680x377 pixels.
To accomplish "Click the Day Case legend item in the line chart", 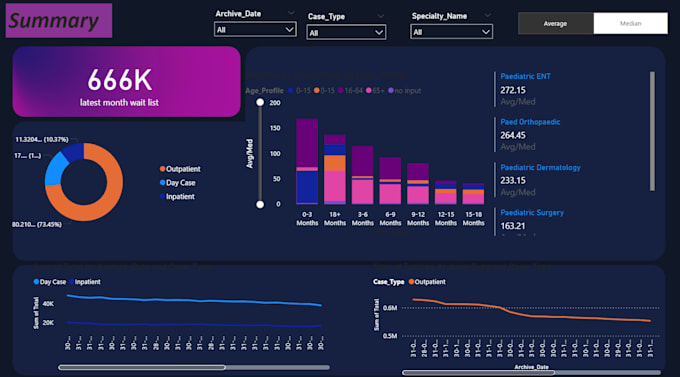I will (50, 282).
